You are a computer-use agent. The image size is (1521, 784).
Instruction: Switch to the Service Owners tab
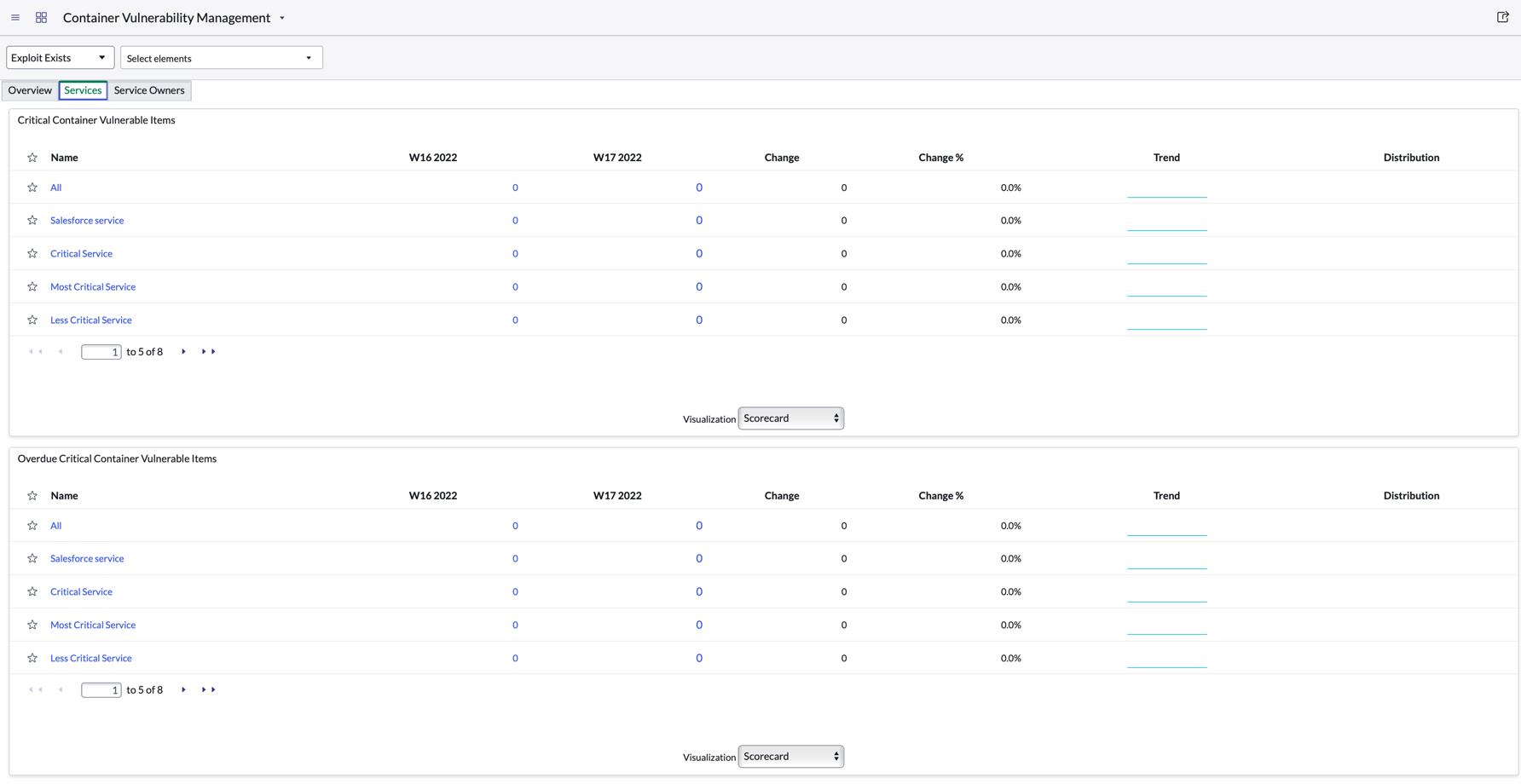click(149, 90)
